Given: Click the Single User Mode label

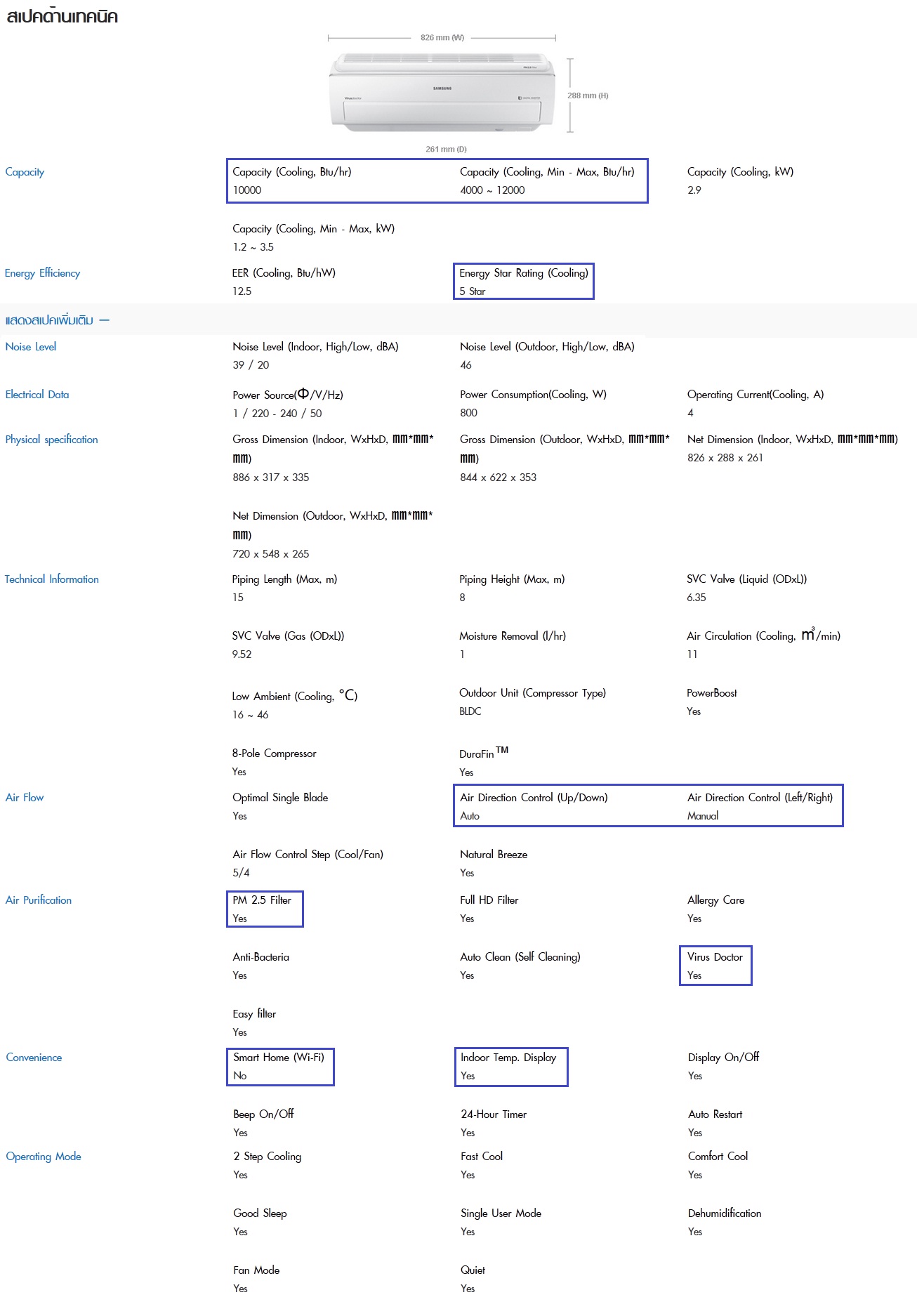Looking at the screenshot, I should click(501, 1213).
